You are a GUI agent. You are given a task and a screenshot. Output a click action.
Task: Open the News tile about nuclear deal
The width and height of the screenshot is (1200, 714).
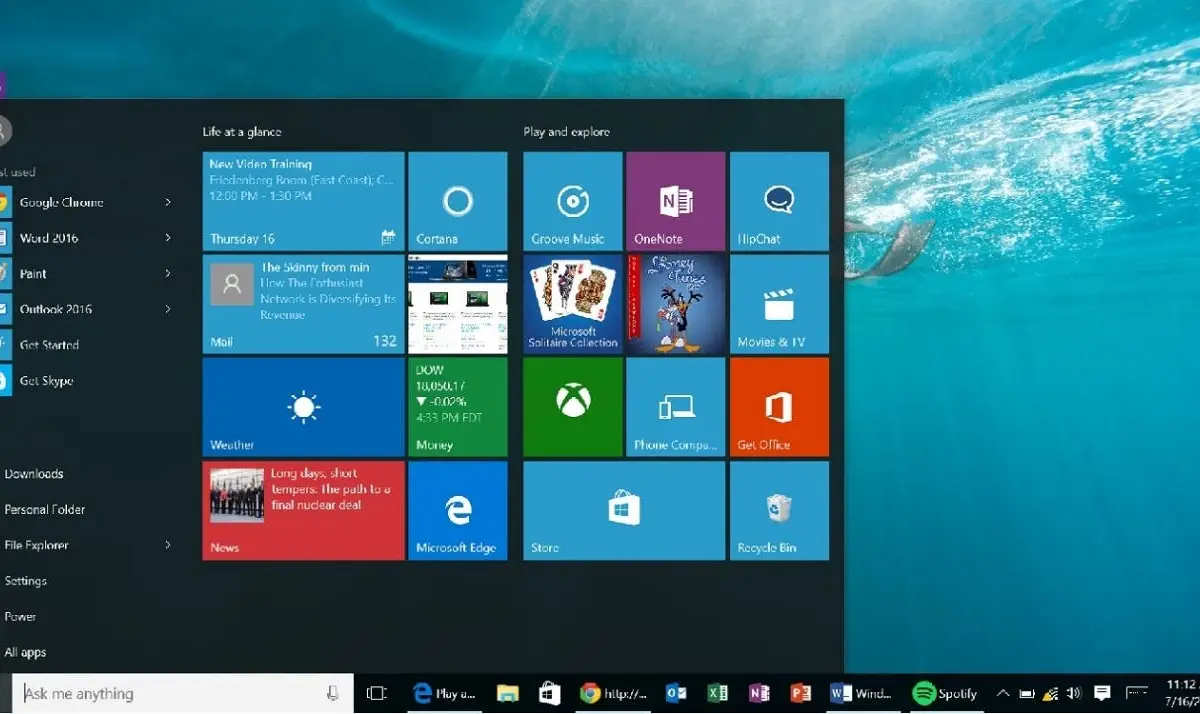point(304,510)
